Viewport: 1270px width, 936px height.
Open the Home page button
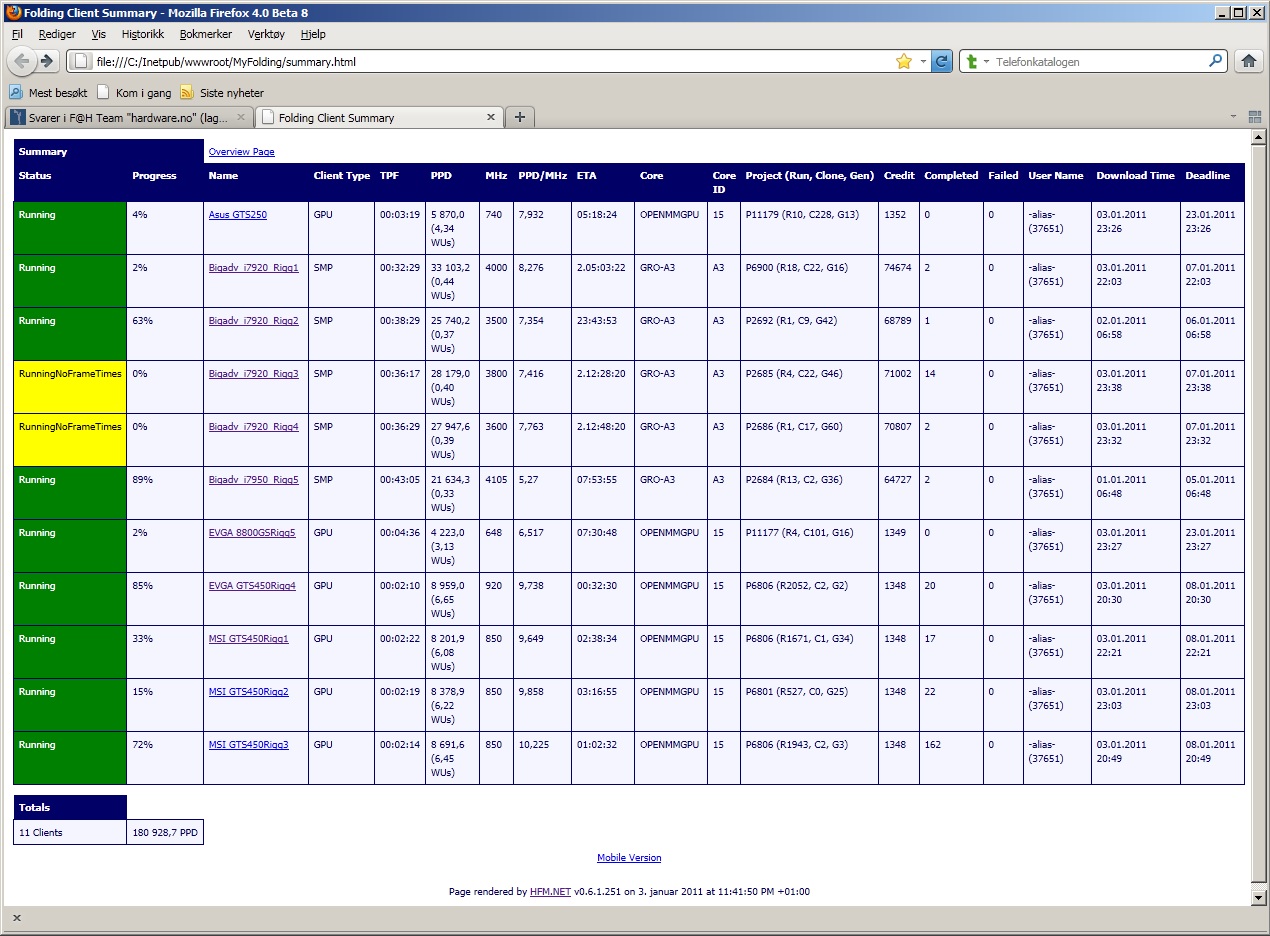1248,61
